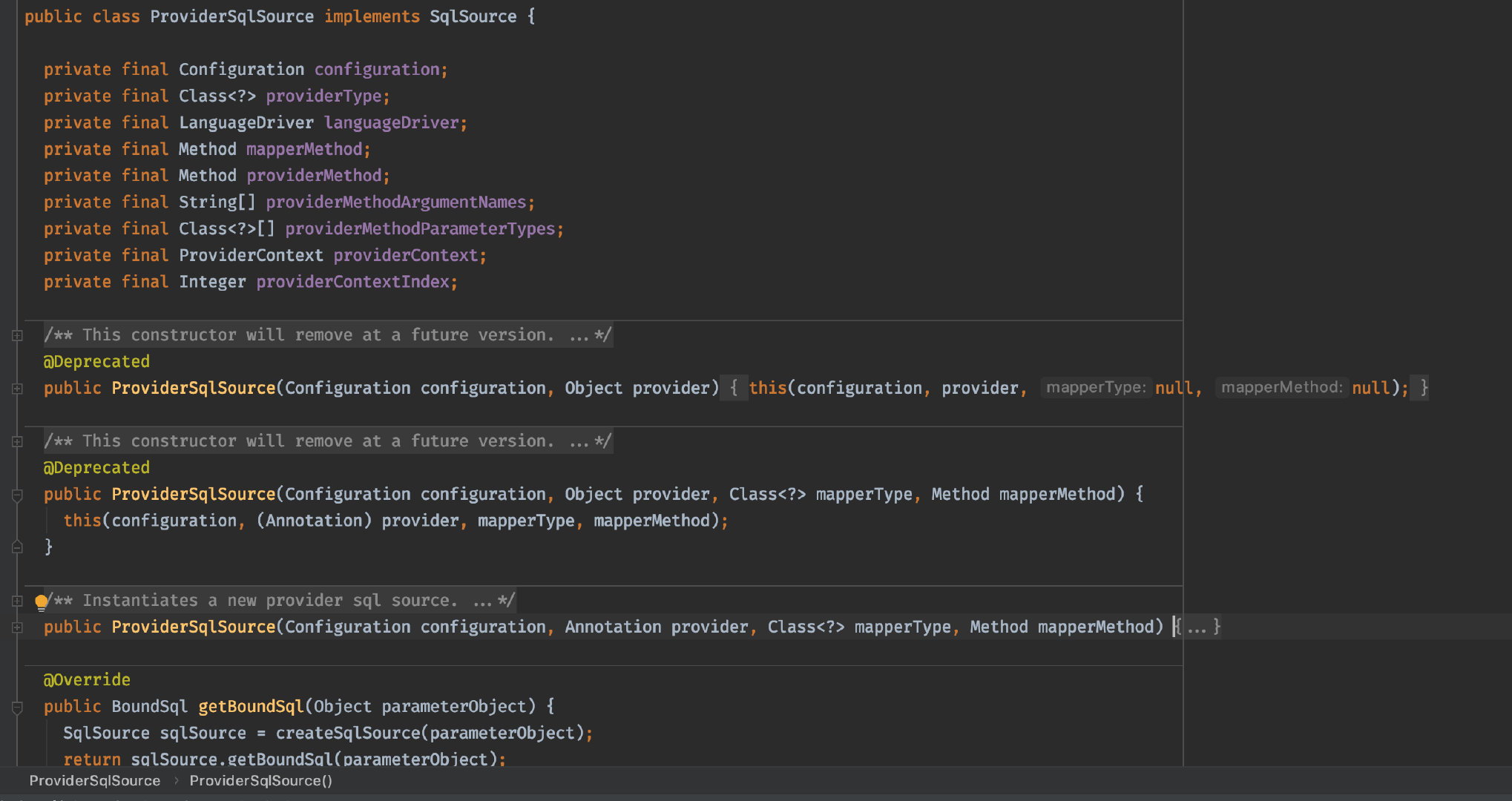
Task: Select ProviderSqlSource() constructor breadcrumb
Action: coord(260,780)
